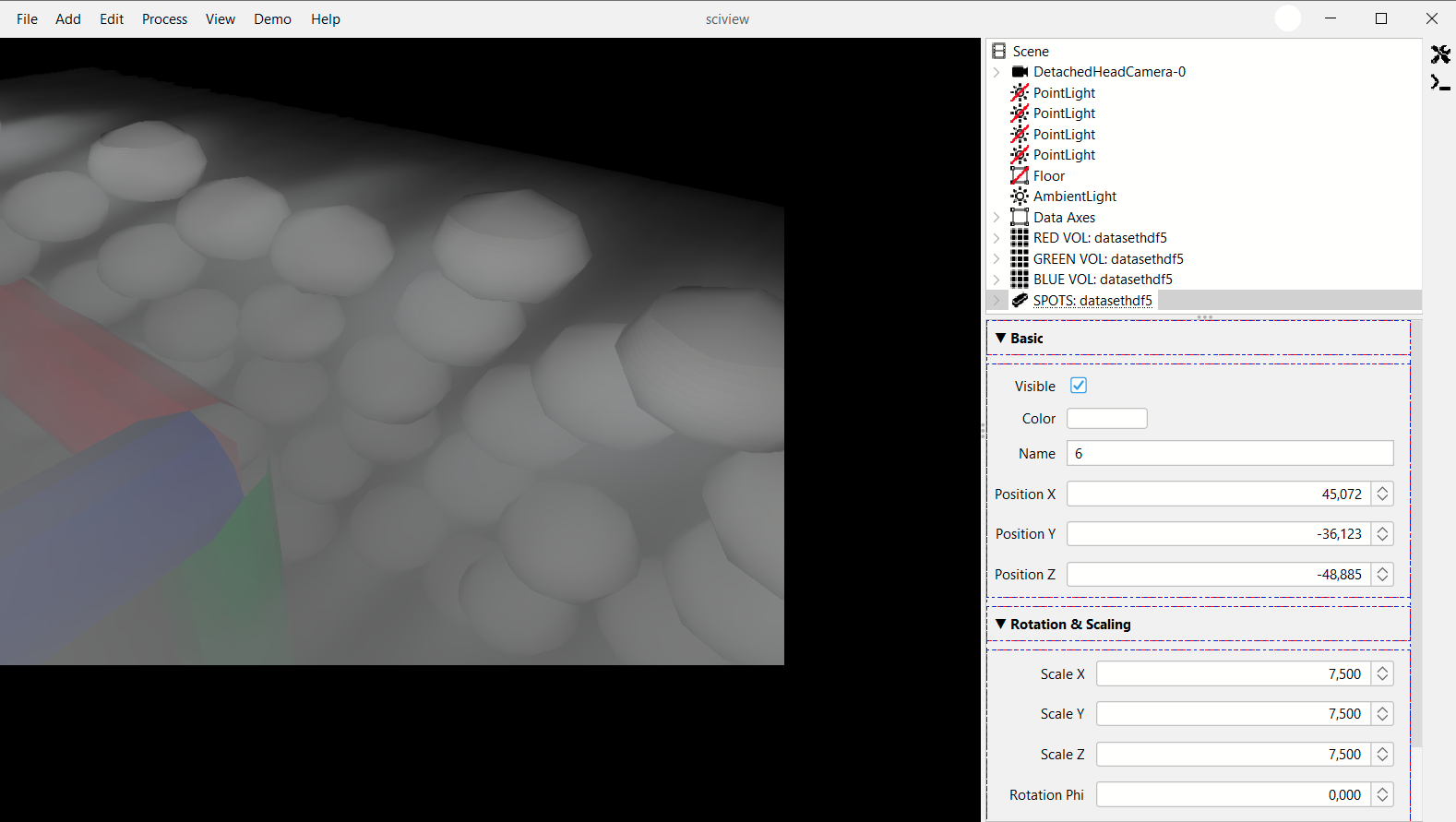
Task: Click the Scale X value field
Action: pos(1234,674)
